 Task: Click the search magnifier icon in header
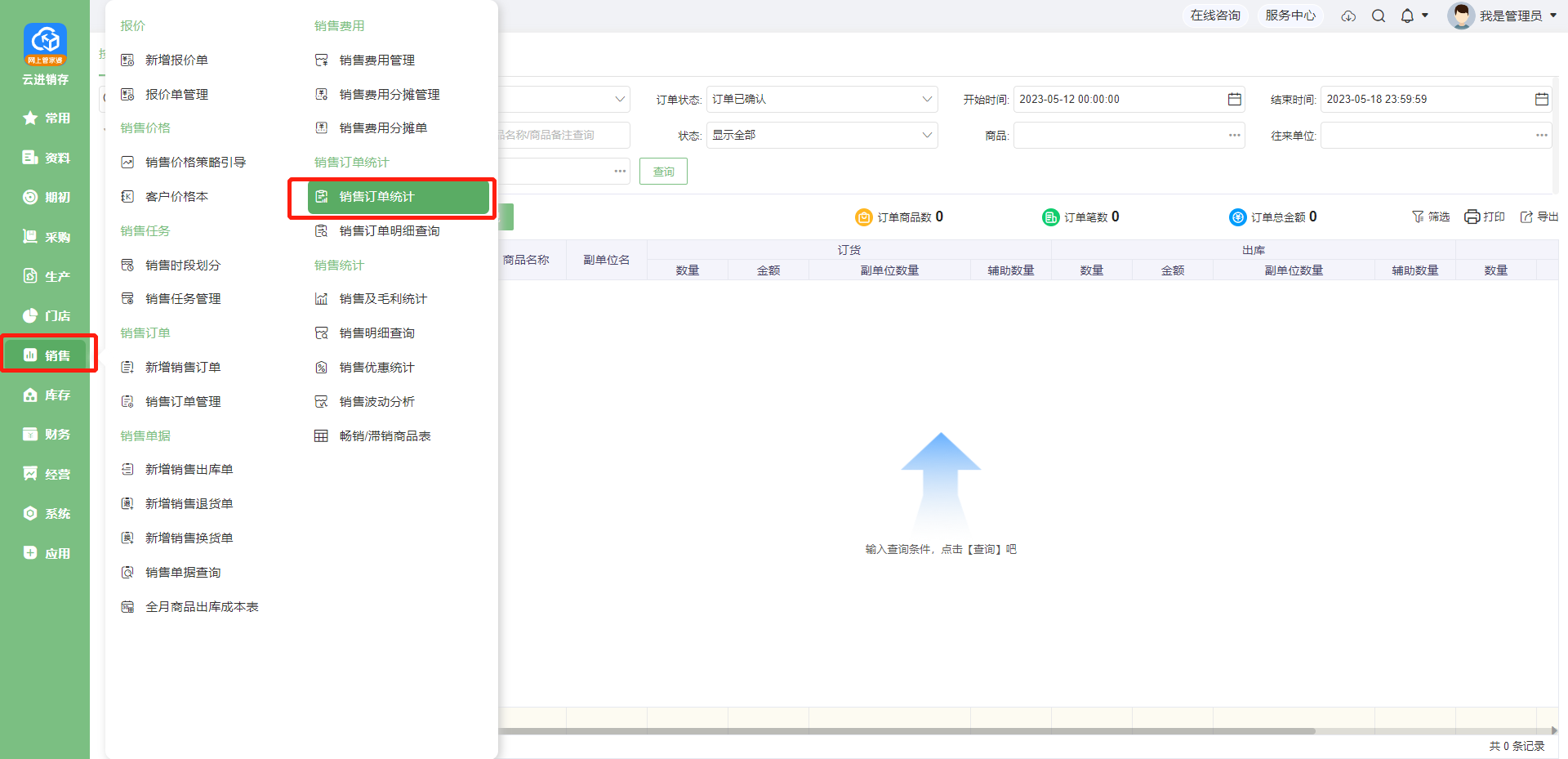coord(1379,16)
